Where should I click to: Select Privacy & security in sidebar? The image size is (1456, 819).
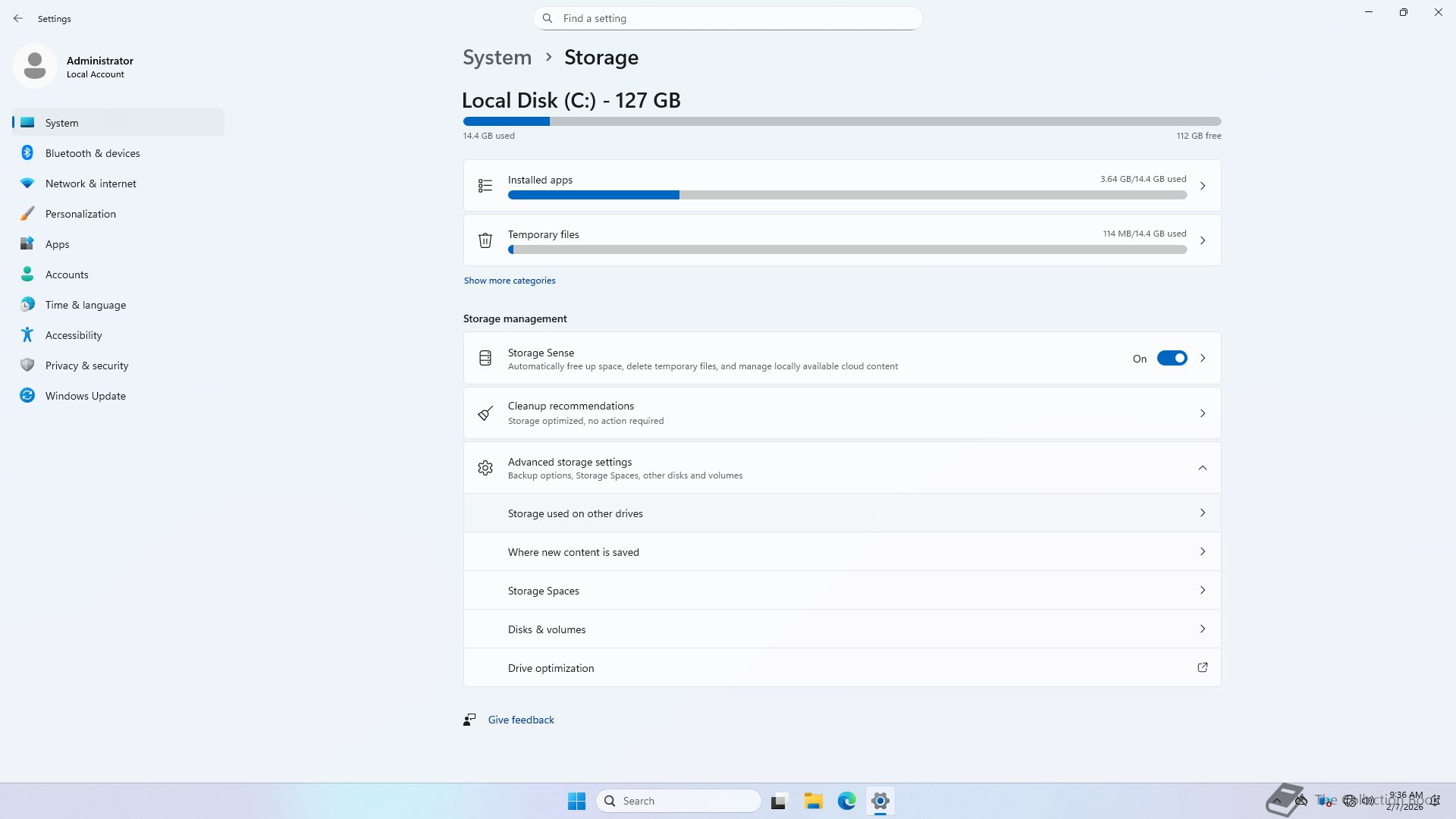click(x=86, y=366)
